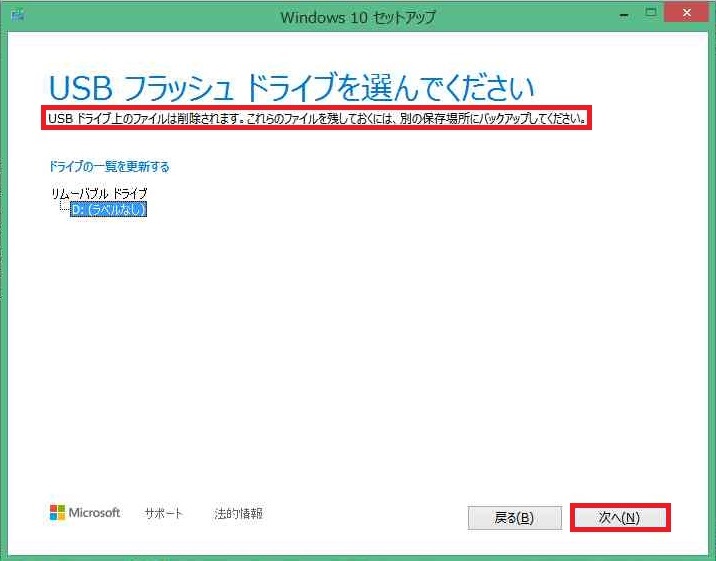Click the Microsoft logo
The width and height of the screenshot is (716, 561).
85,513
